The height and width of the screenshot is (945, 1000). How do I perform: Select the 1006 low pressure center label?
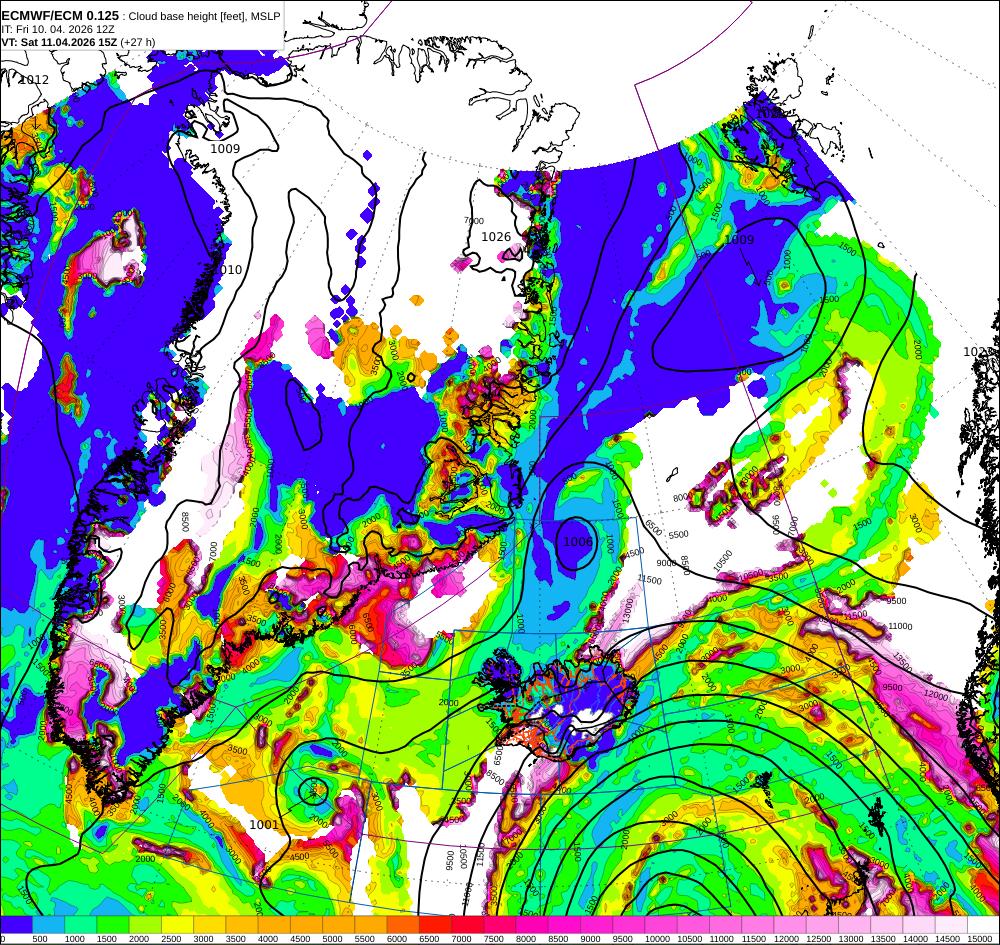tap(578, 541)
